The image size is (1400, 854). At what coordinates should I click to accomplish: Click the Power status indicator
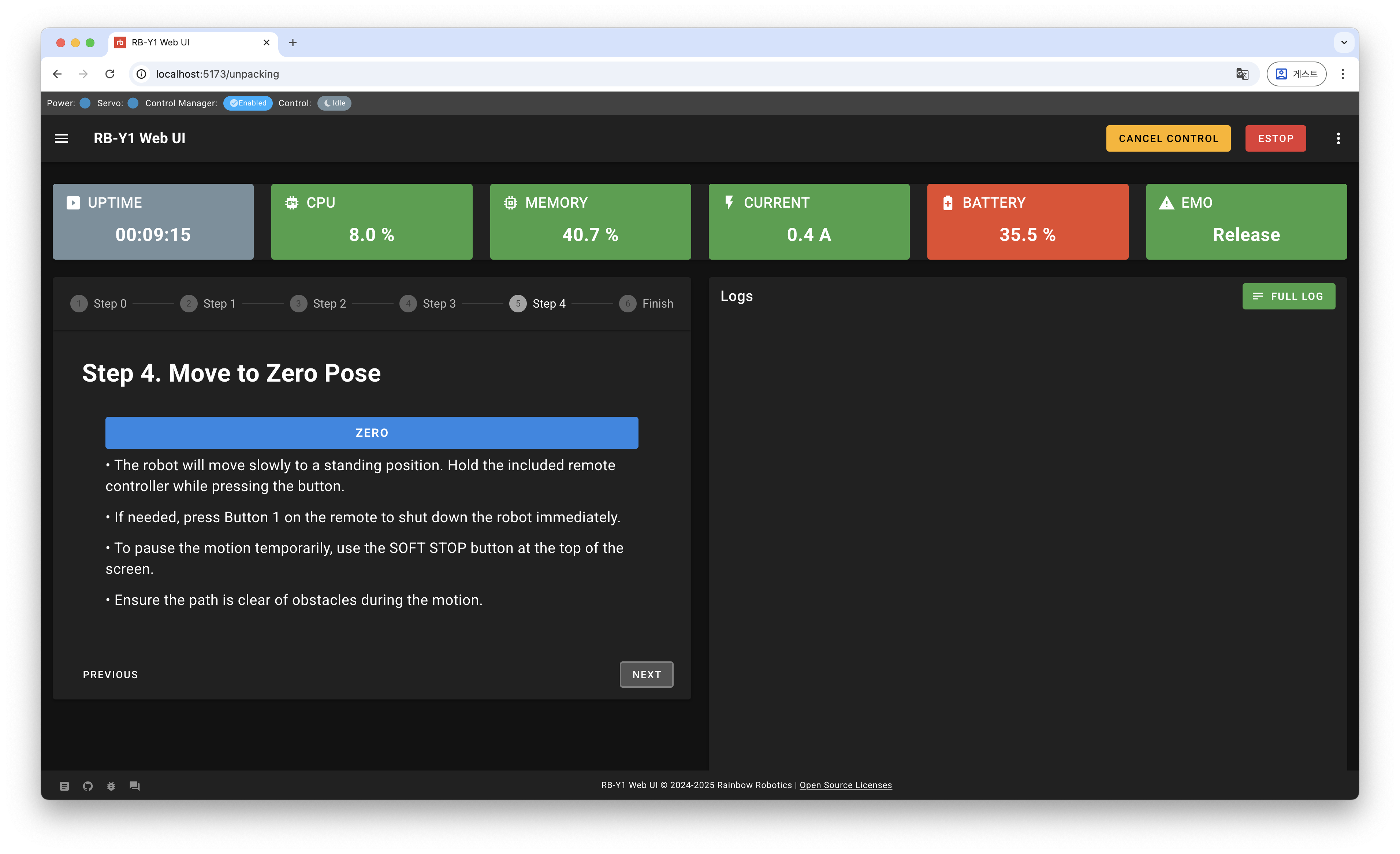[85, 103]
